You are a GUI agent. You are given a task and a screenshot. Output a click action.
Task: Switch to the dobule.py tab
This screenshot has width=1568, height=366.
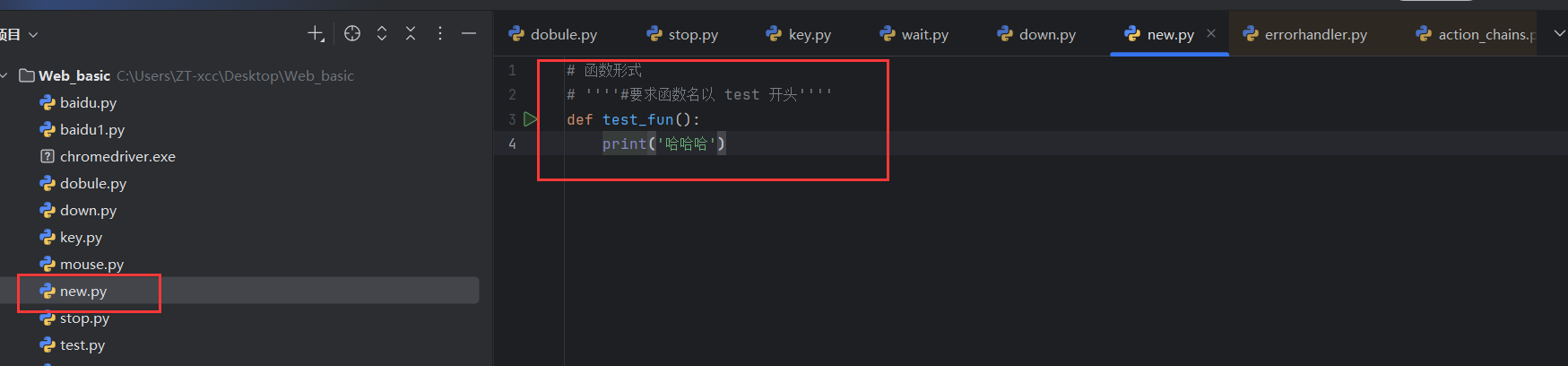[x=553, y=34]
